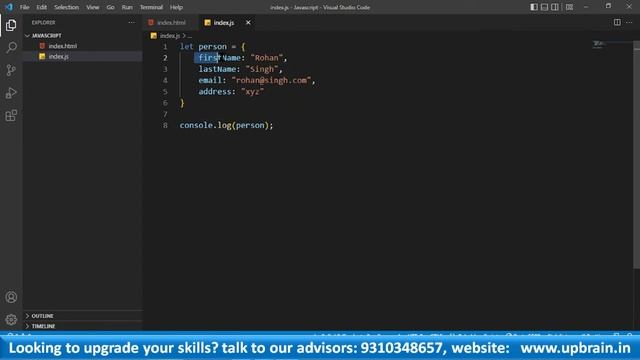Toggle primary sidebar layout icon
This screenshot has height=360, width=640.
point(534,7)
